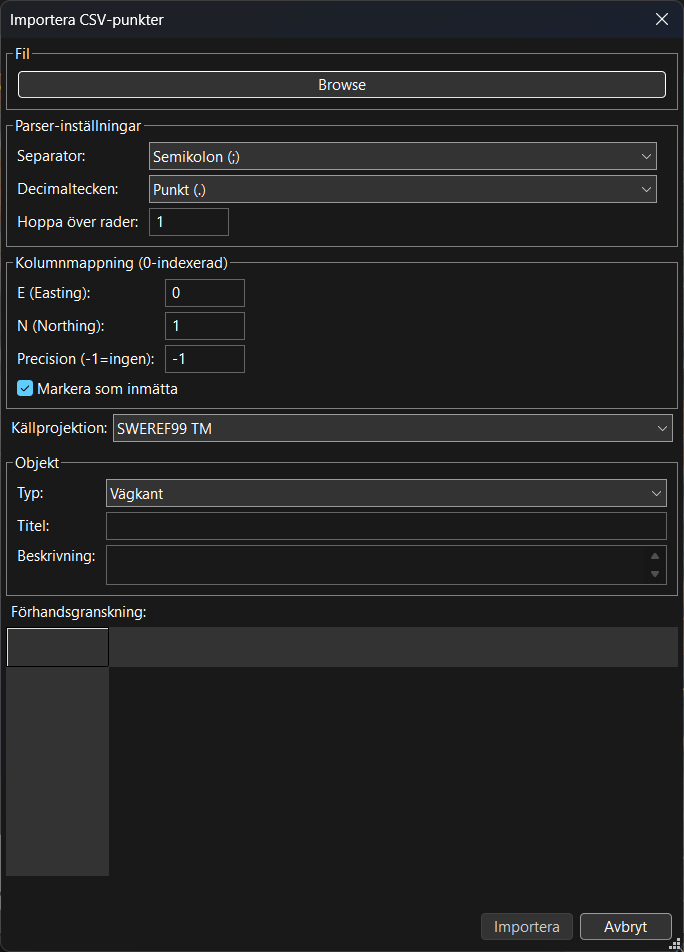The width and height of the screenshot is (684, 952).
Task: Open the Separator dropdown
Action: (402, 156)
